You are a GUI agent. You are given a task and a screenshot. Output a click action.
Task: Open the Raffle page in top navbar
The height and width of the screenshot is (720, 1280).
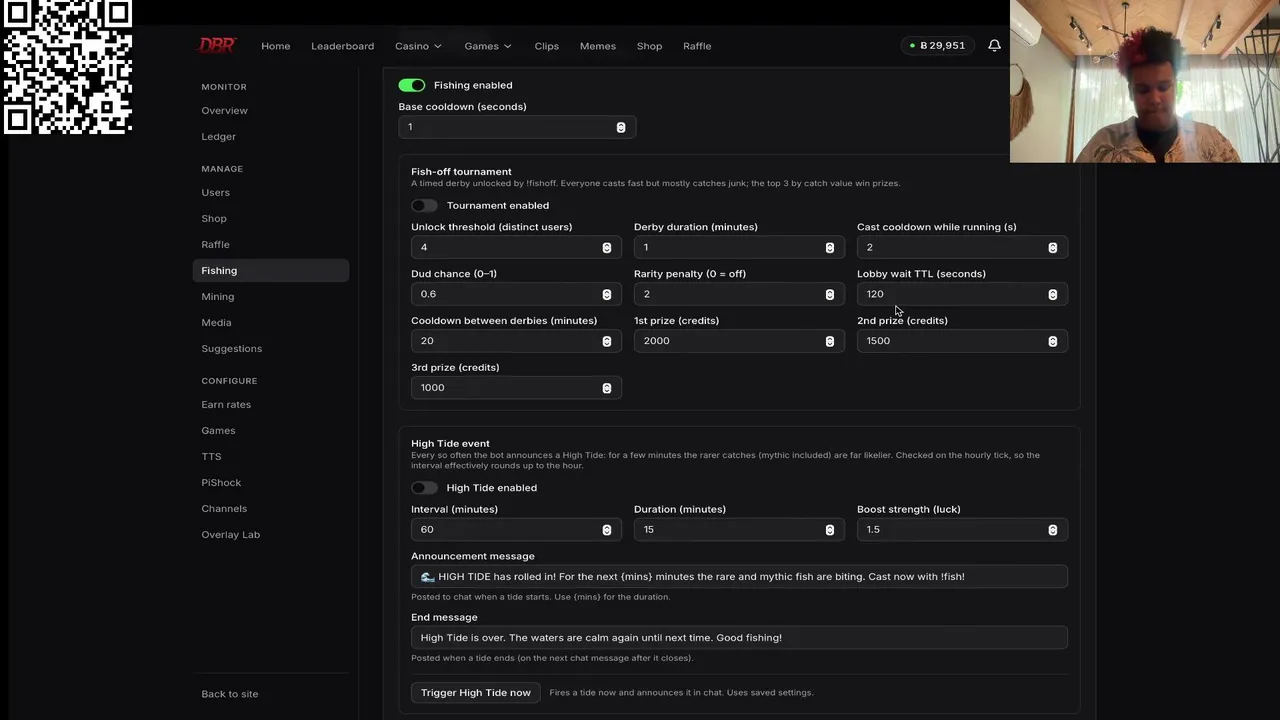coord(697,46)
